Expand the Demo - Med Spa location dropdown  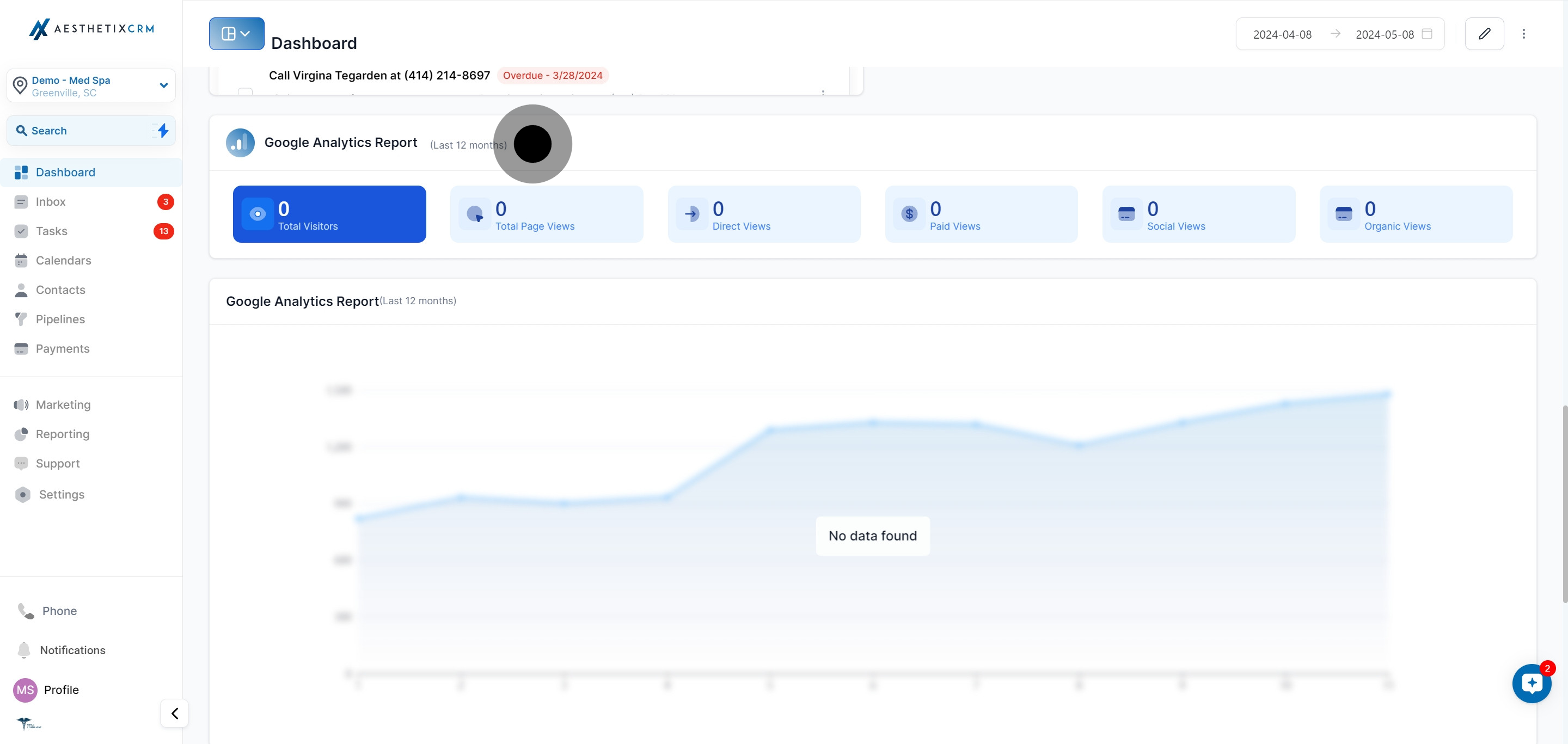[x=163, y=86]
